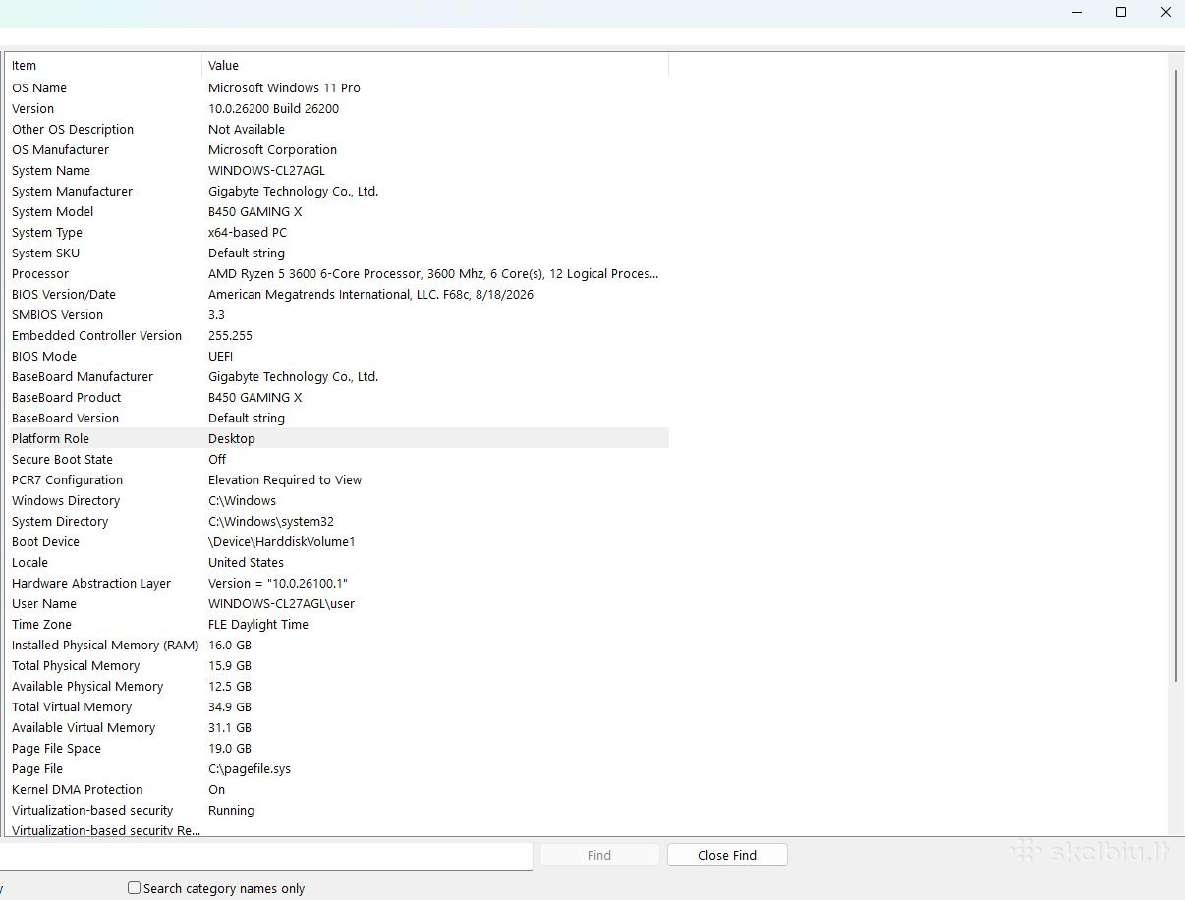Select the Embedded Controller Version row
Screen dimensions: 1185x900
(337, 336)
